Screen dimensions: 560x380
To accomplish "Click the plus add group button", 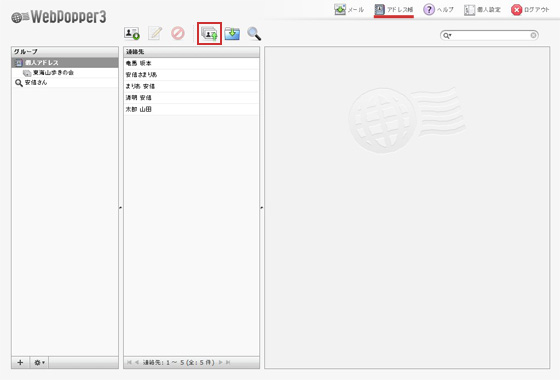I will click(x=20, y=362).
